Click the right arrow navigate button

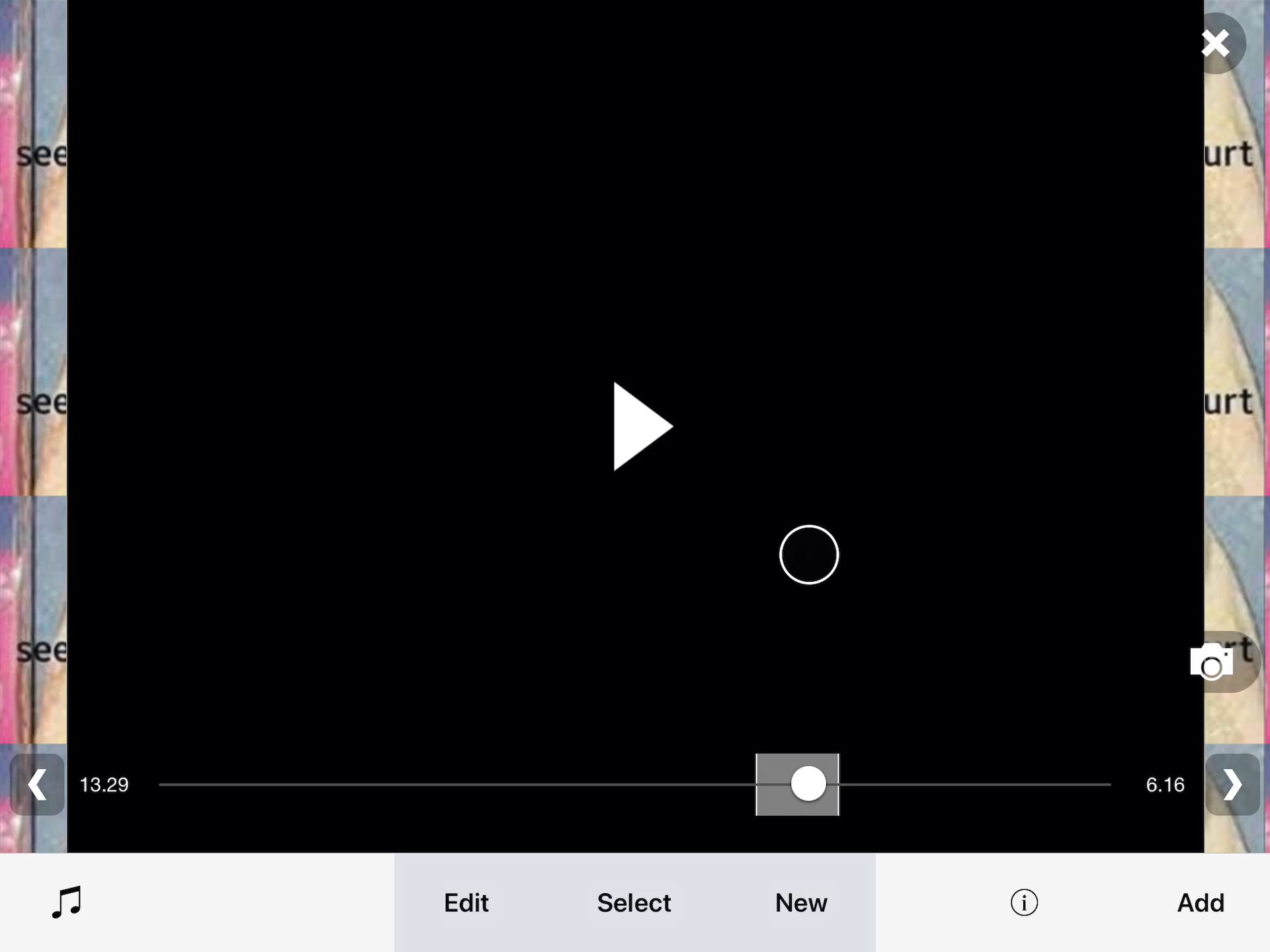[1232, 784]
